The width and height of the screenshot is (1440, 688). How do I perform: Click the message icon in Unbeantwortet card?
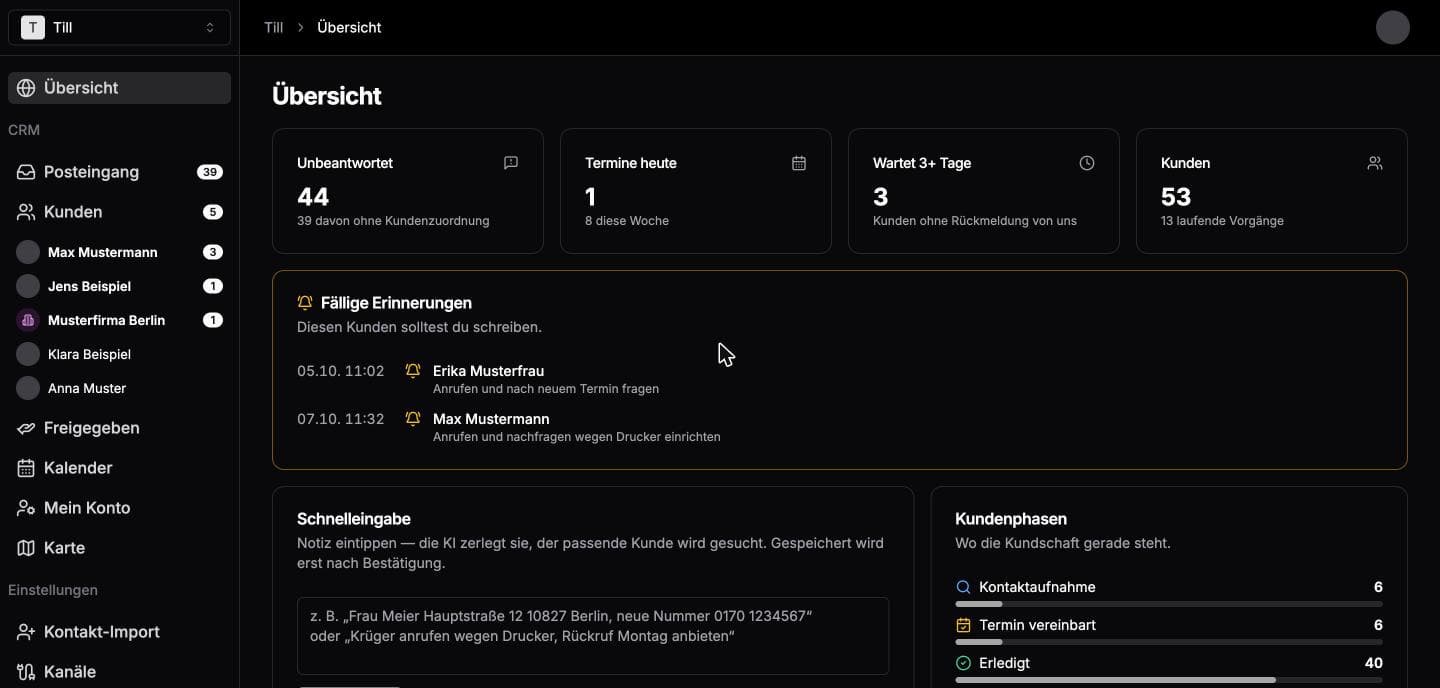tap(511, 163)
